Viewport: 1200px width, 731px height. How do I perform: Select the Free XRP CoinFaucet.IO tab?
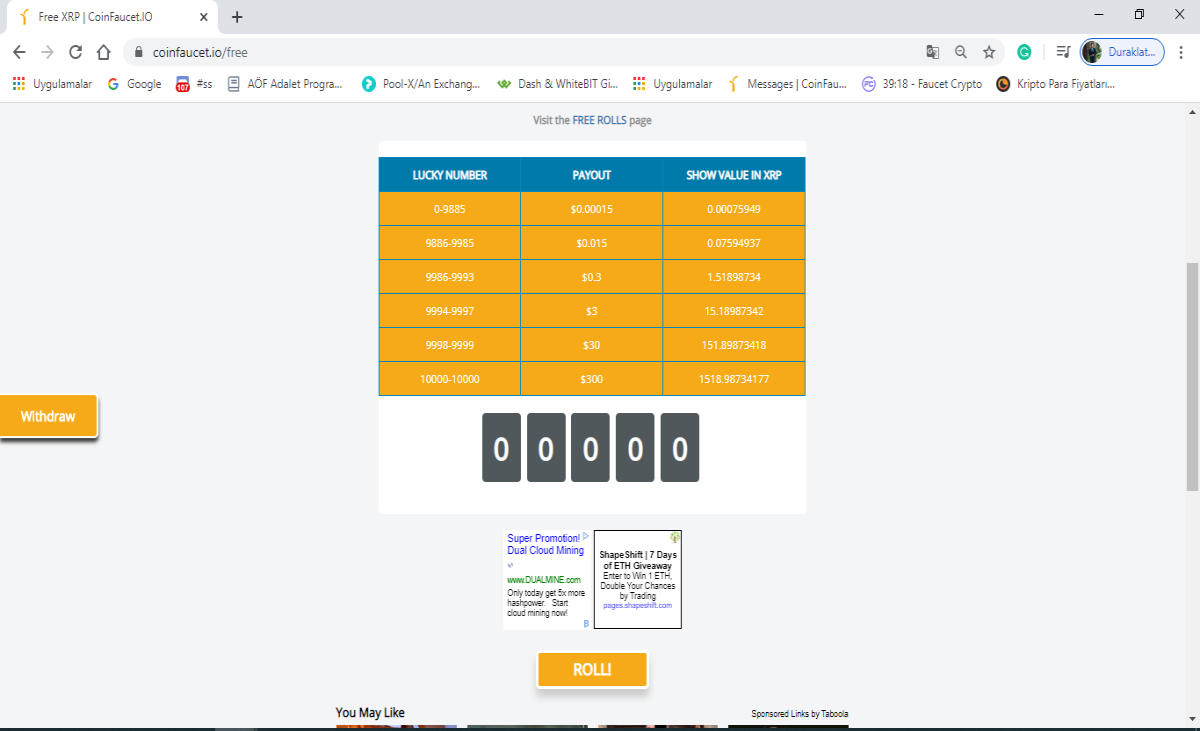coord(110,17)
